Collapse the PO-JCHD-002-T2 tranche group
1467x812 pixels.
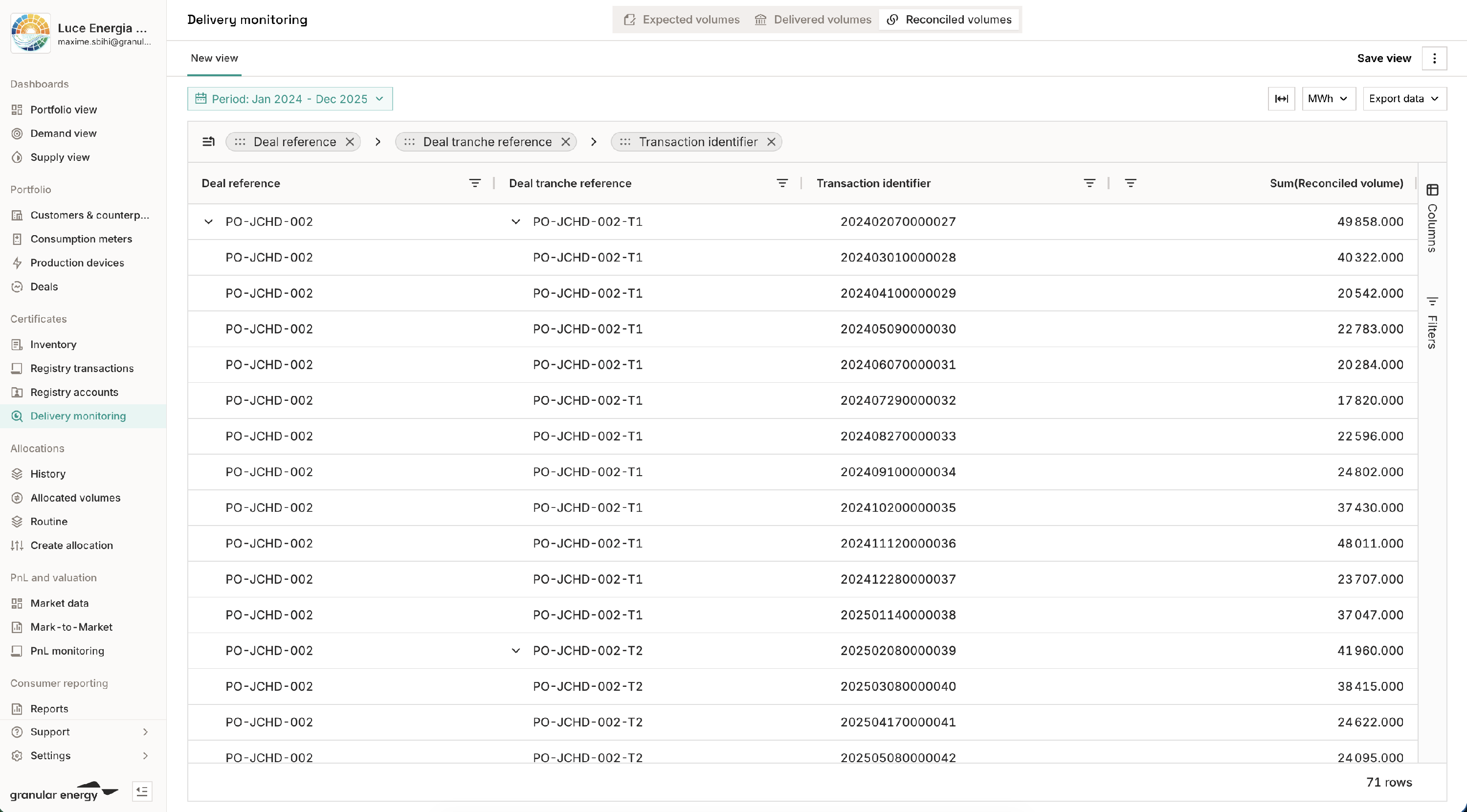(x=516, y=650)
